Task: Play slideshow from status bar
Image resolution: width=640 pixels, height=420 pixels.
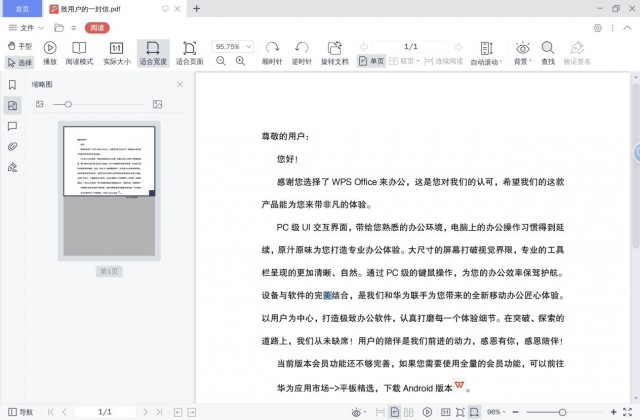Action: (427, 412)
